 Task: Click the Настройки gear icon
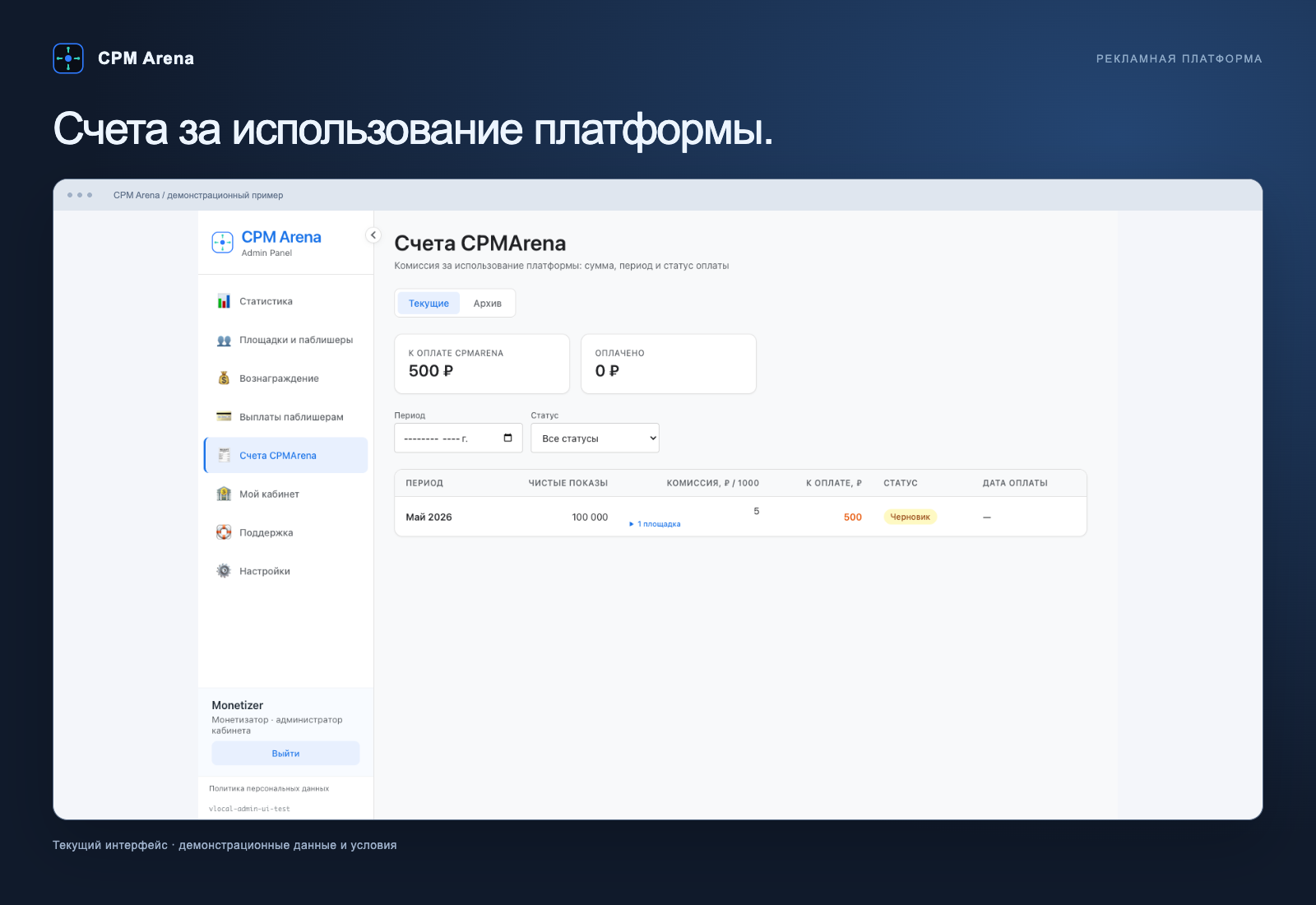tap(224, 571)
